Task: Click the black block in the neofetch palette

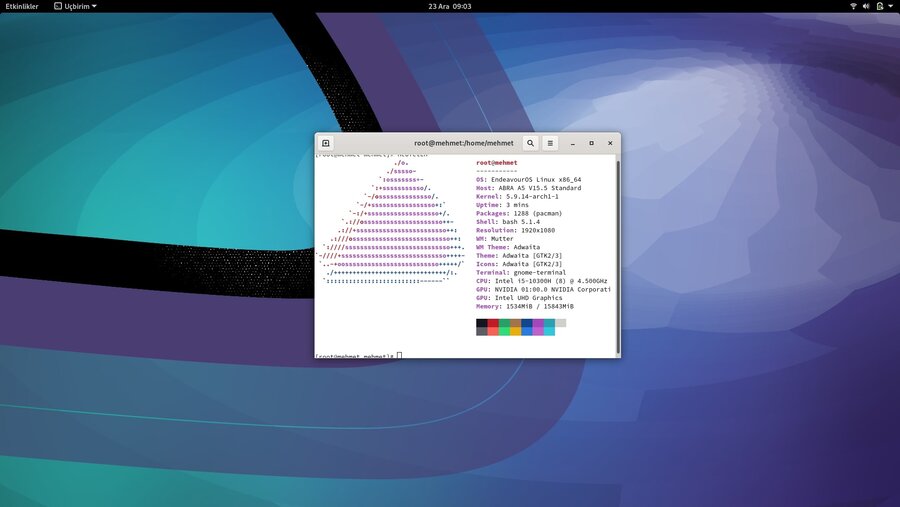Action: (482, 323)
